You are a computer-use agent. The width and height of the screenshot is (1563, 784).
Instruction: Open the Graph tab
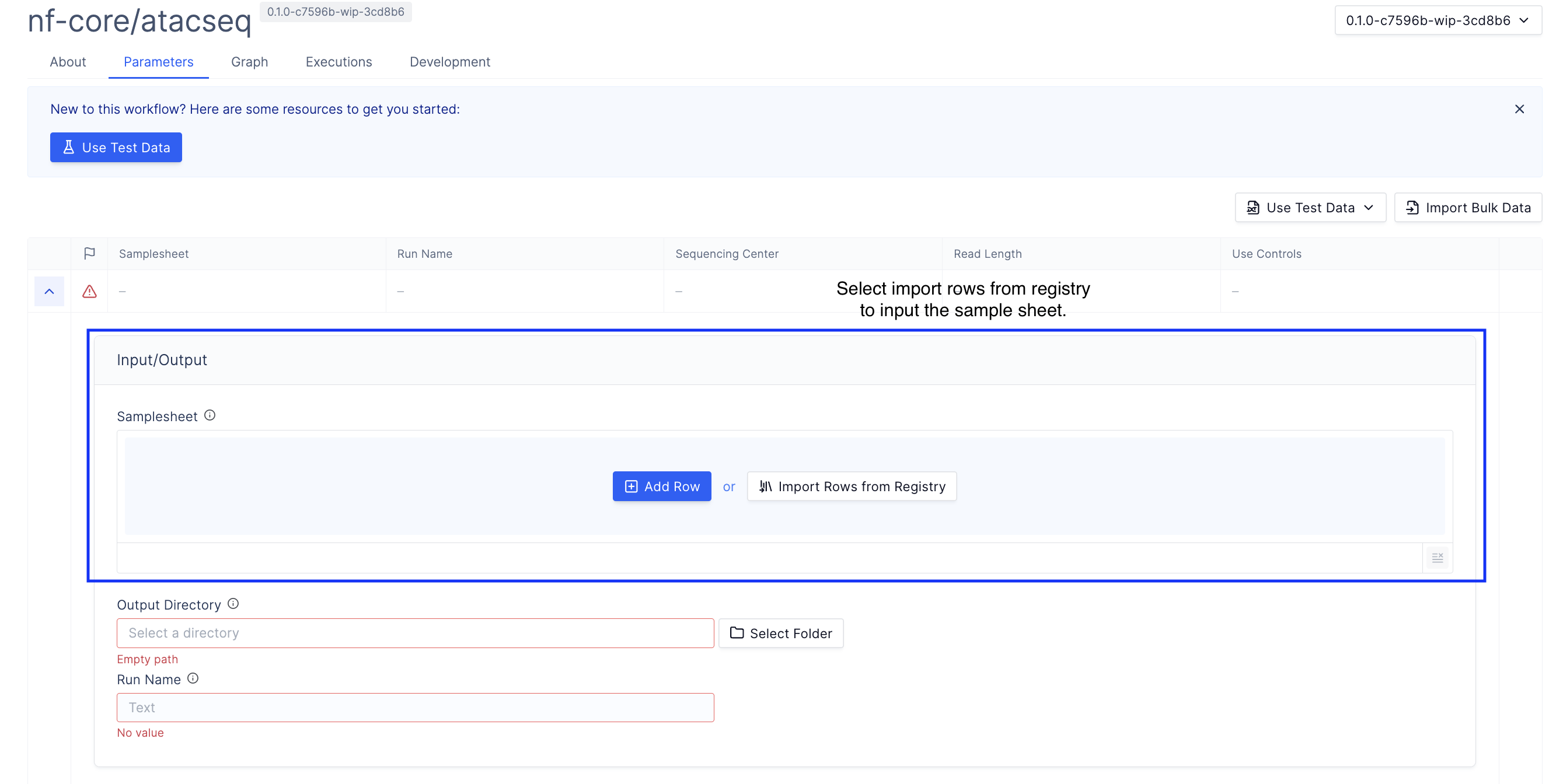point(249,62)
